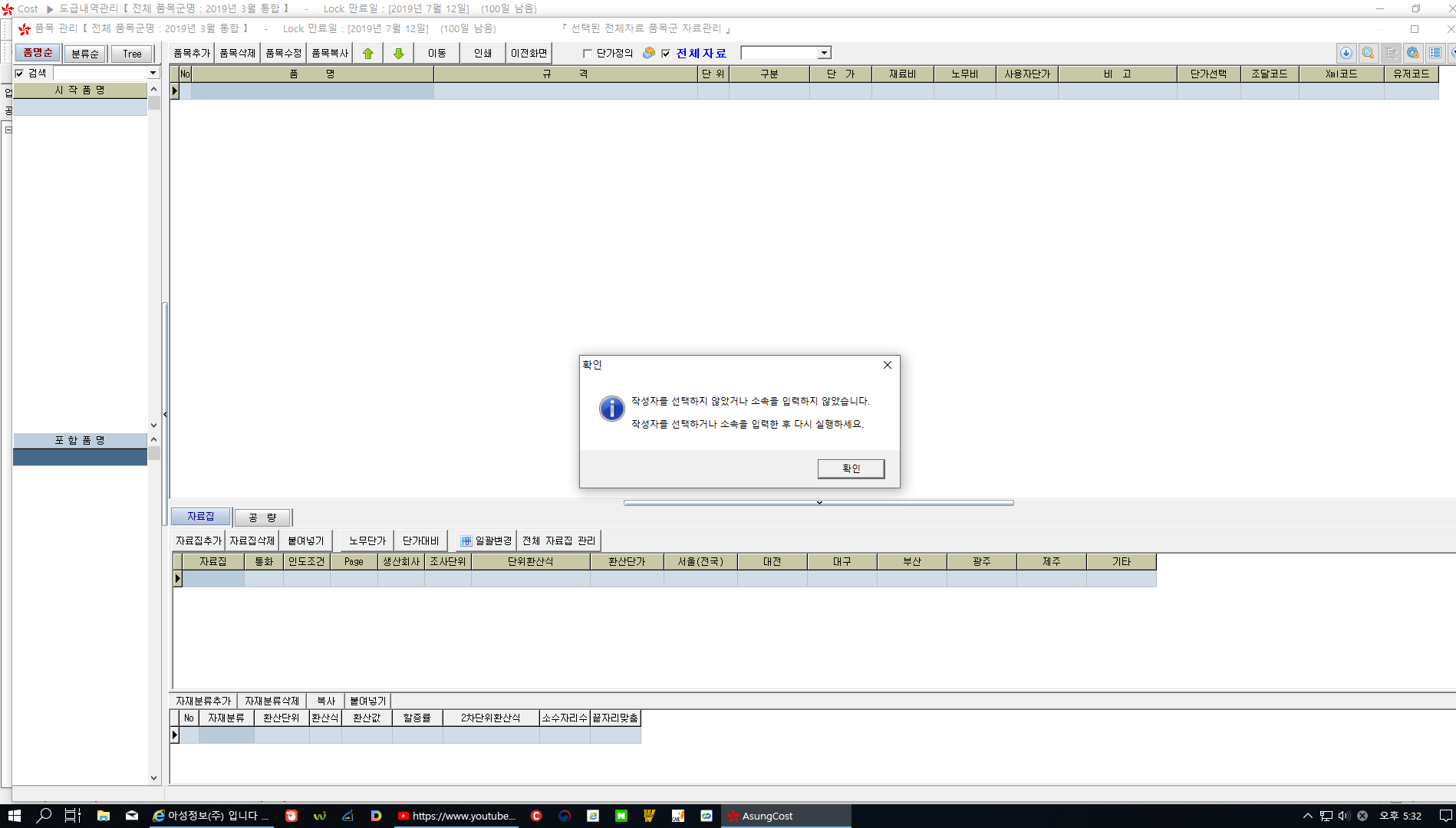Viewport: 1456px width, 828px height.
Task: Open the dropdown next to 전체자료
Action: pyautogui.click(x=823, y=53)
